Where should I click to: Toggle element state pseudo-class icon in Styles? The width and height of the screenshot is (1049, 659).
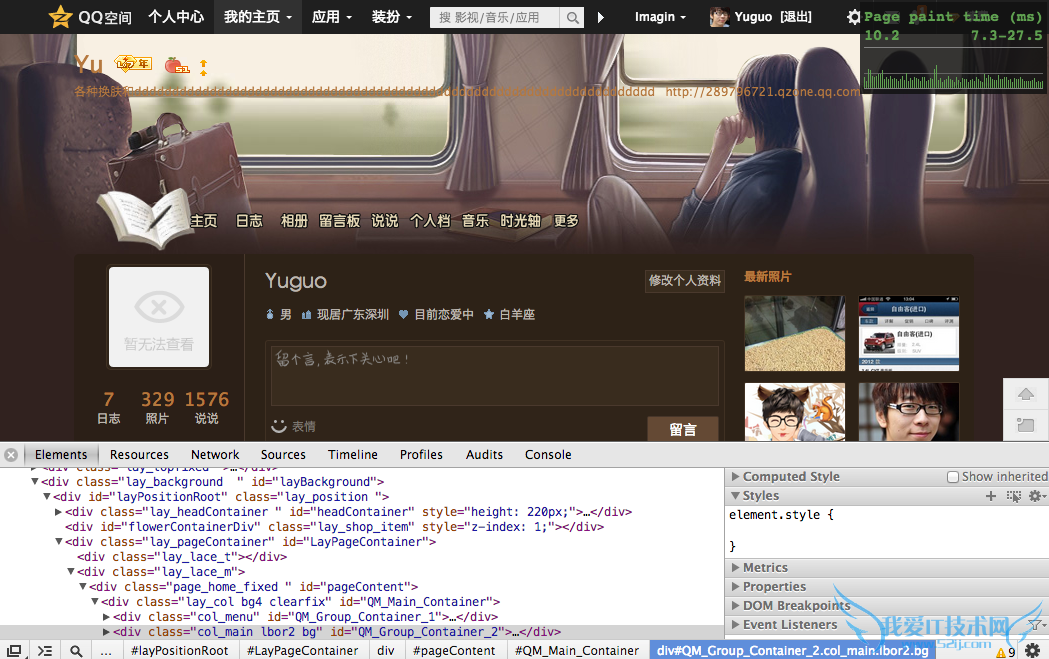(1013, 496)
